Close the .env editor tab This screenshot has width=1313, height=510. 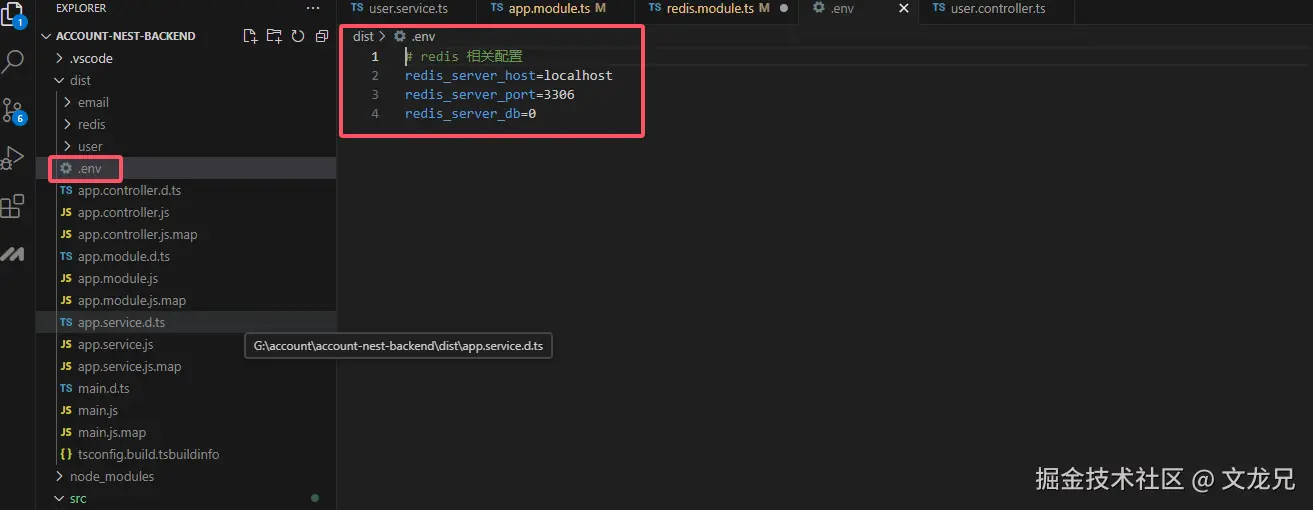click(904, 8)
